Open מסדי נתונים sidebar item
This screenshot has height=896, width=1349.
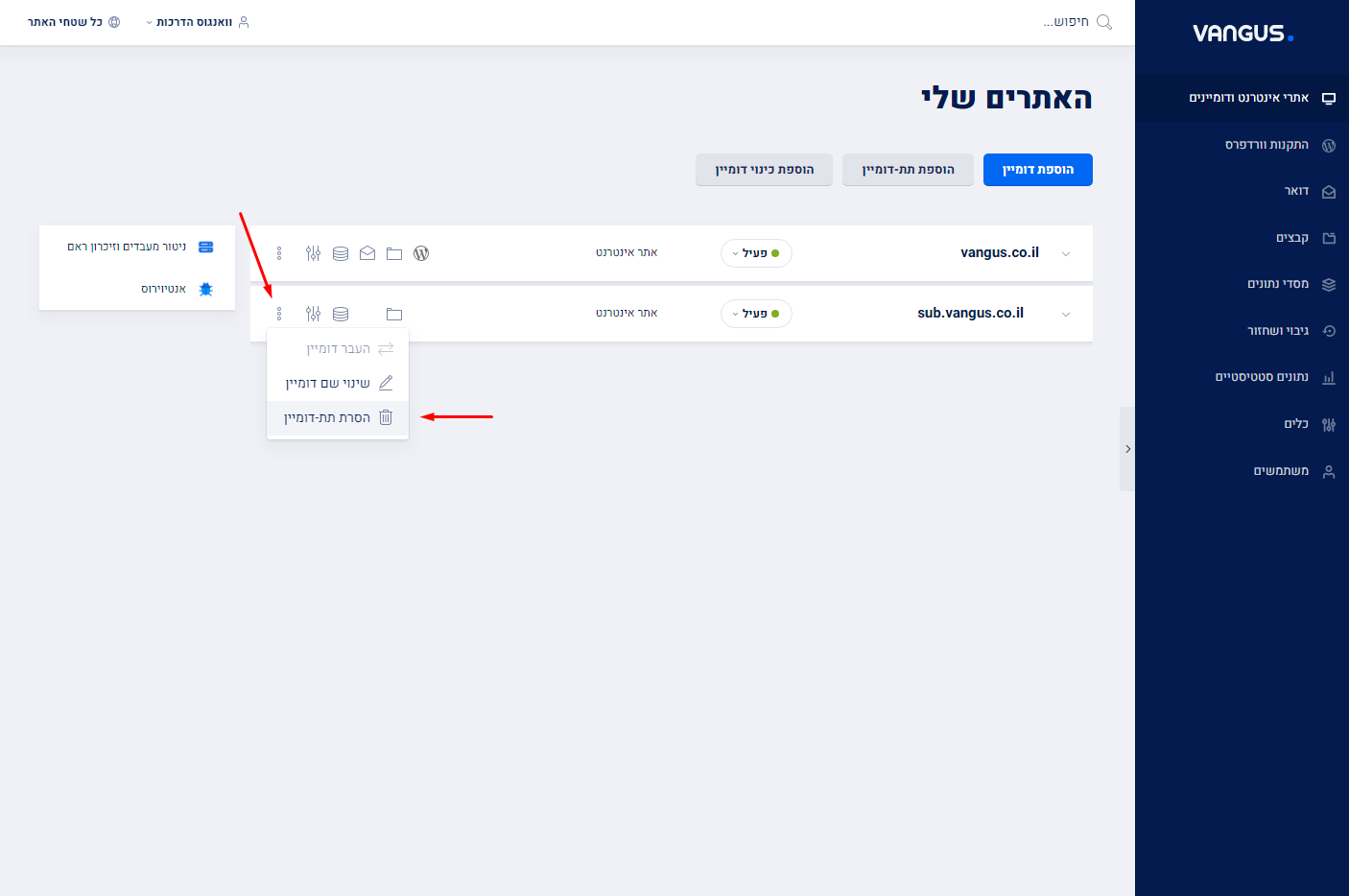click(1242, 284)
